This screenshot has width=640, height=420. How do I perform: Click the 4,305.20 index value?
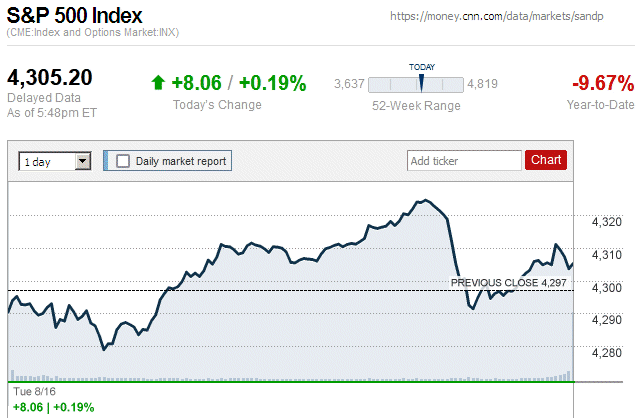tap(50, 78)
